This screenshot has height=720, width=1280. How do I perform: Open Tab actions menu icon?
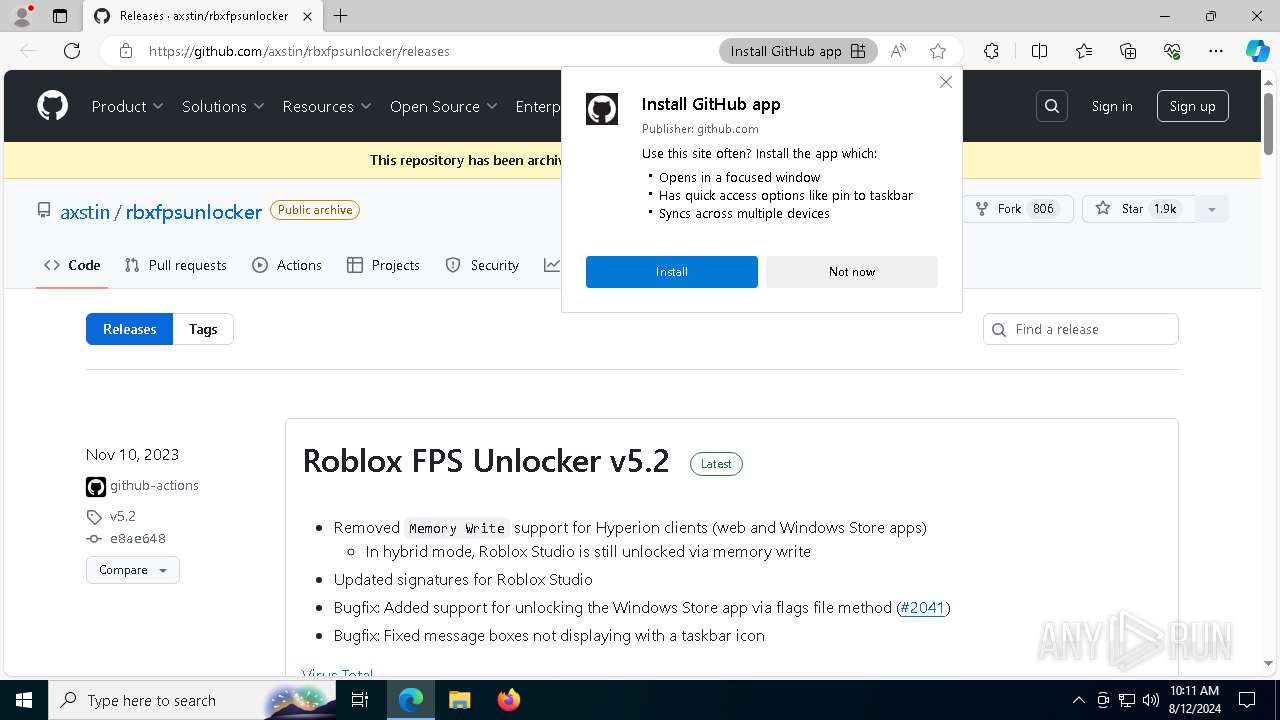pos(60,16)
